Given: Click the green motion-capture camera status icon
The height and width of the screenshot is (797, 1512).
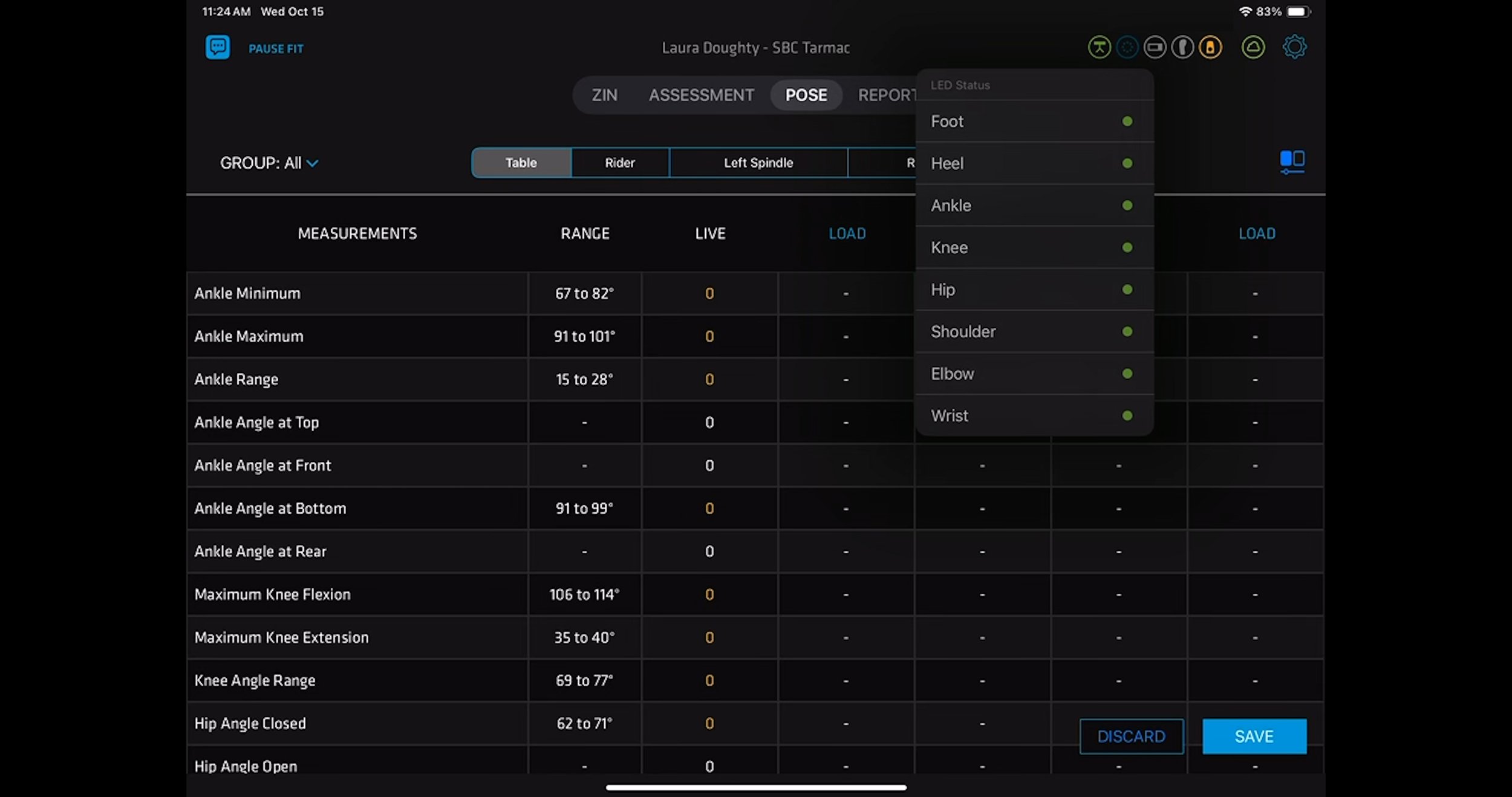Looking at the screenshot, I should (1099, 47).
